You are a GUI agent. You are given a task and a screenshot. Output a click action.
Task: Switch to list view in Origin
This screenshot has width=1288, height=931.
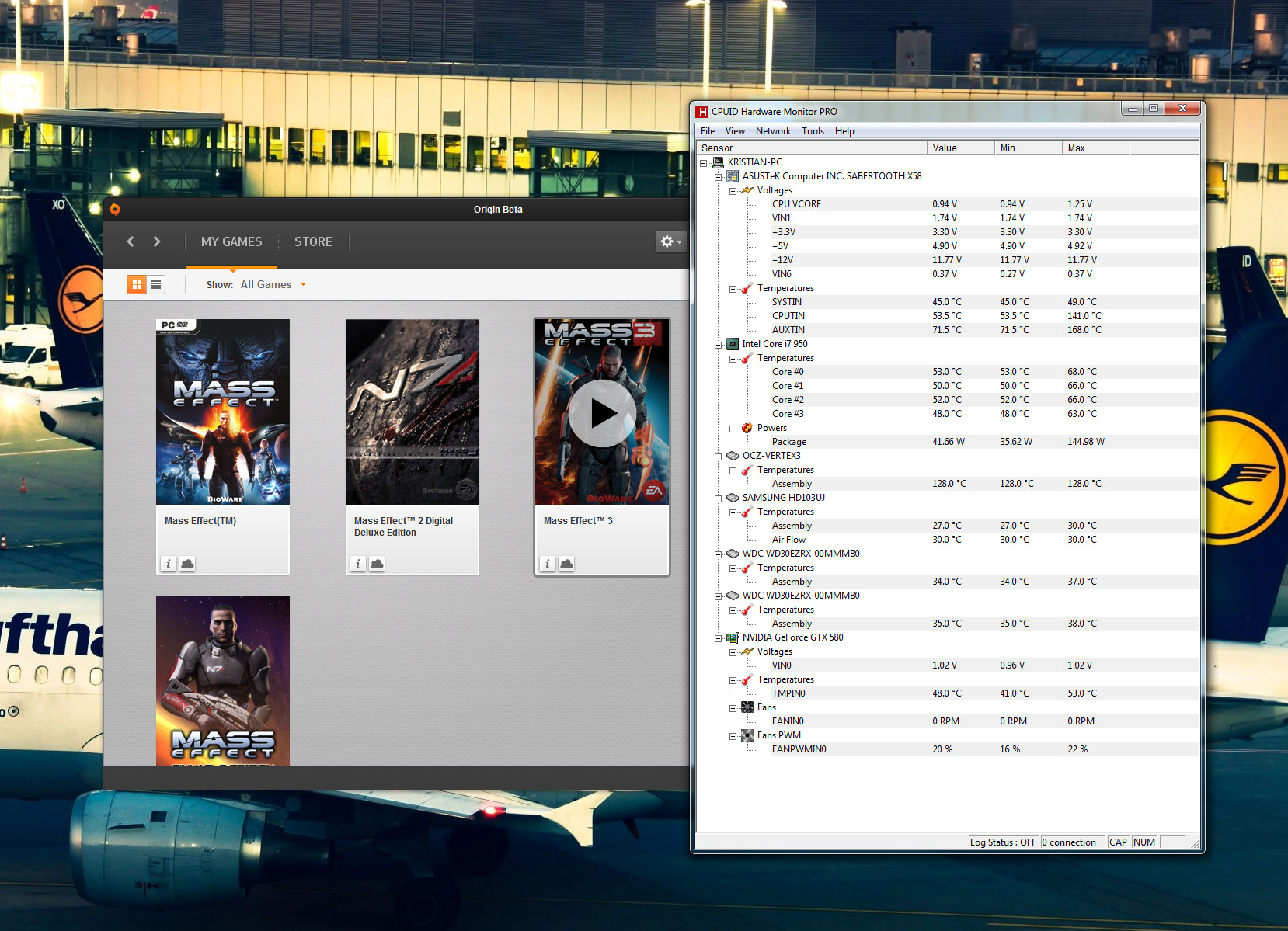155,284
